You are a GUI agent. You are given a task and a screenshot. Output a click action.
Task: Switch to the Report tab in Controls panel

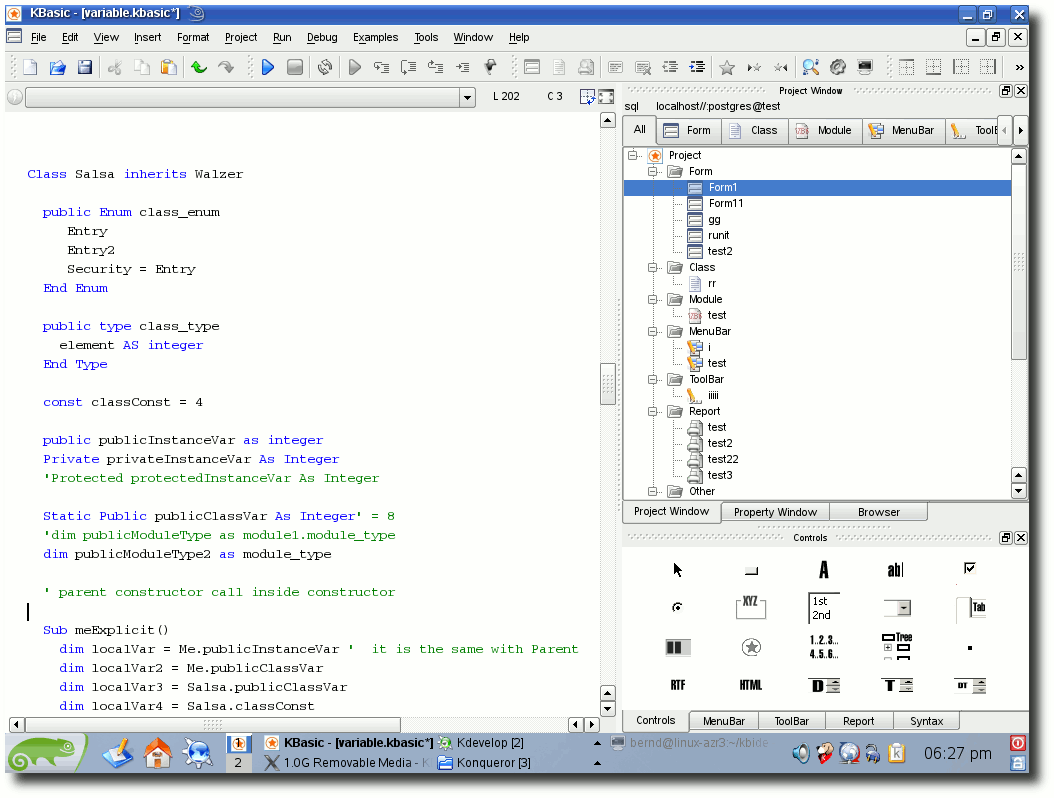click(858, 721)
